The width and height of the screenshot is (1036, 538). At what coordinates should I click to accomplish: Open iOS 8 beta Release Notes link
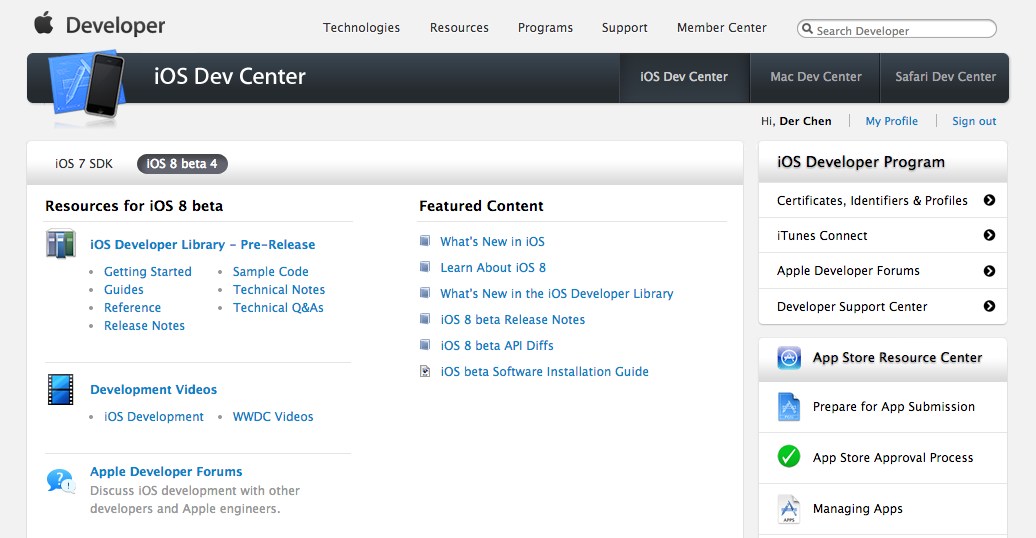512,320
